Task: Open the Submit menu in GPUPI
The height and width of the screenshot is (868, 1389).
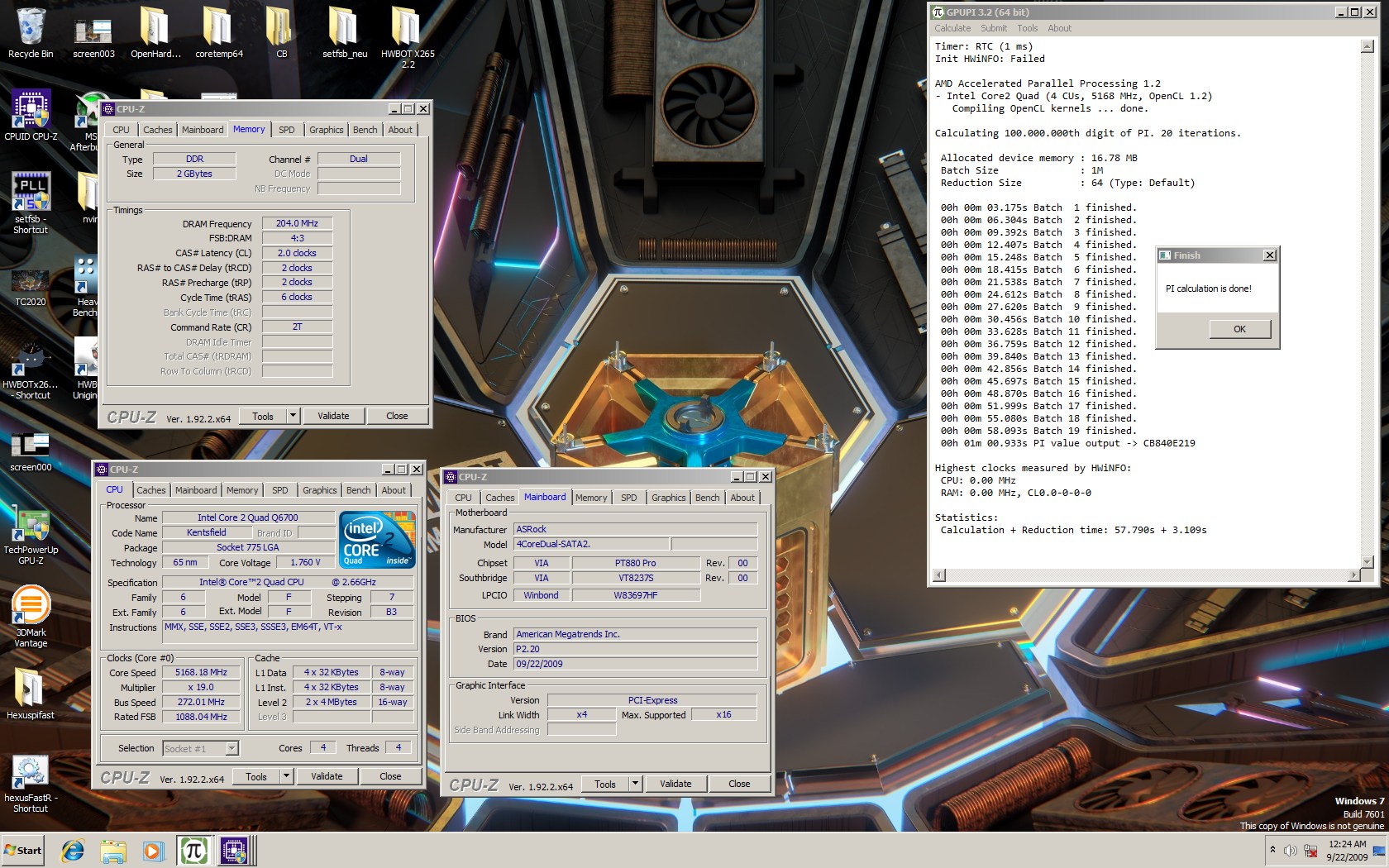Action: (994, 28)
